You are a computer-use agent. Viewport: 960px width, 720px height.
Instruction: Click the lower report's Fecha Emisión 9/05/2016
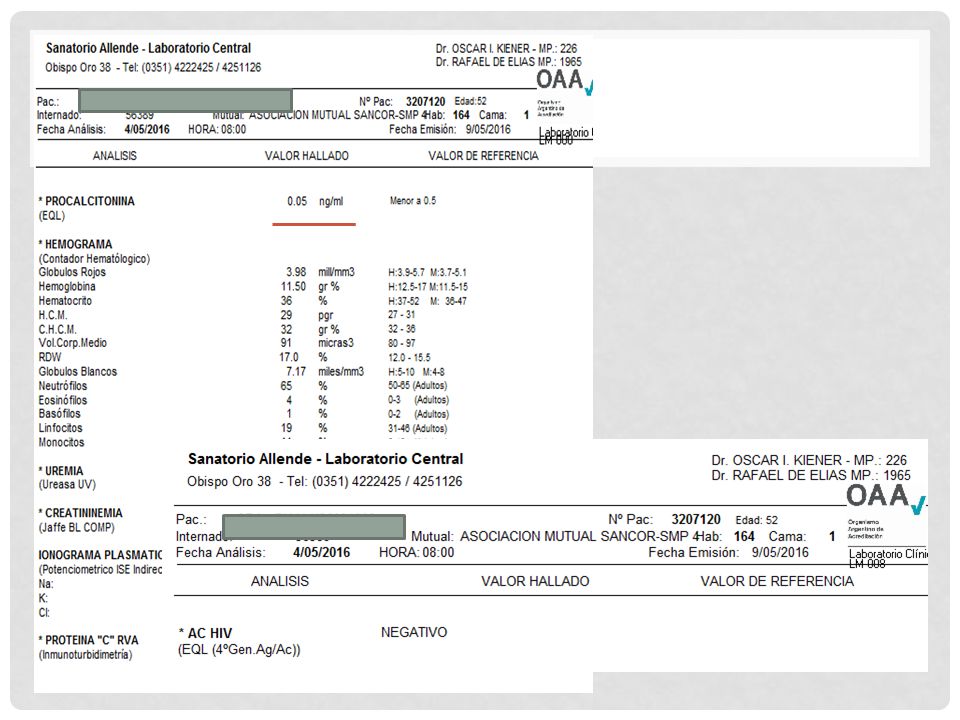(x=780, y=553)
